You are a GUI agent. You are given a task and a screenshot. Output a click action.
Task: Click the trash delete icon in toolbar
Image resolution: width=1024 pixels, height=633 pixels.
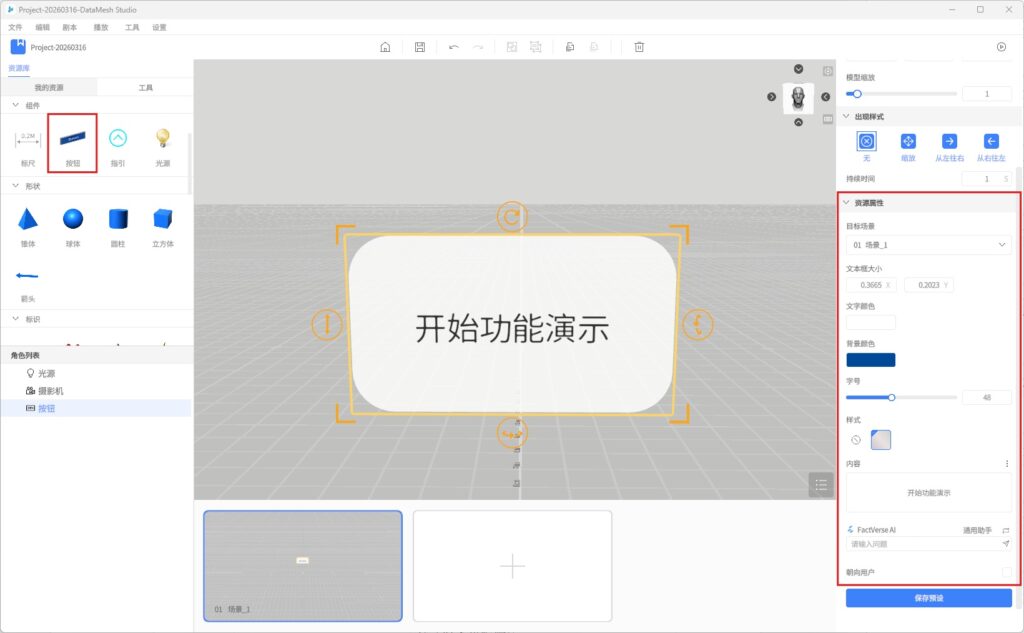(x=639, y=47)
